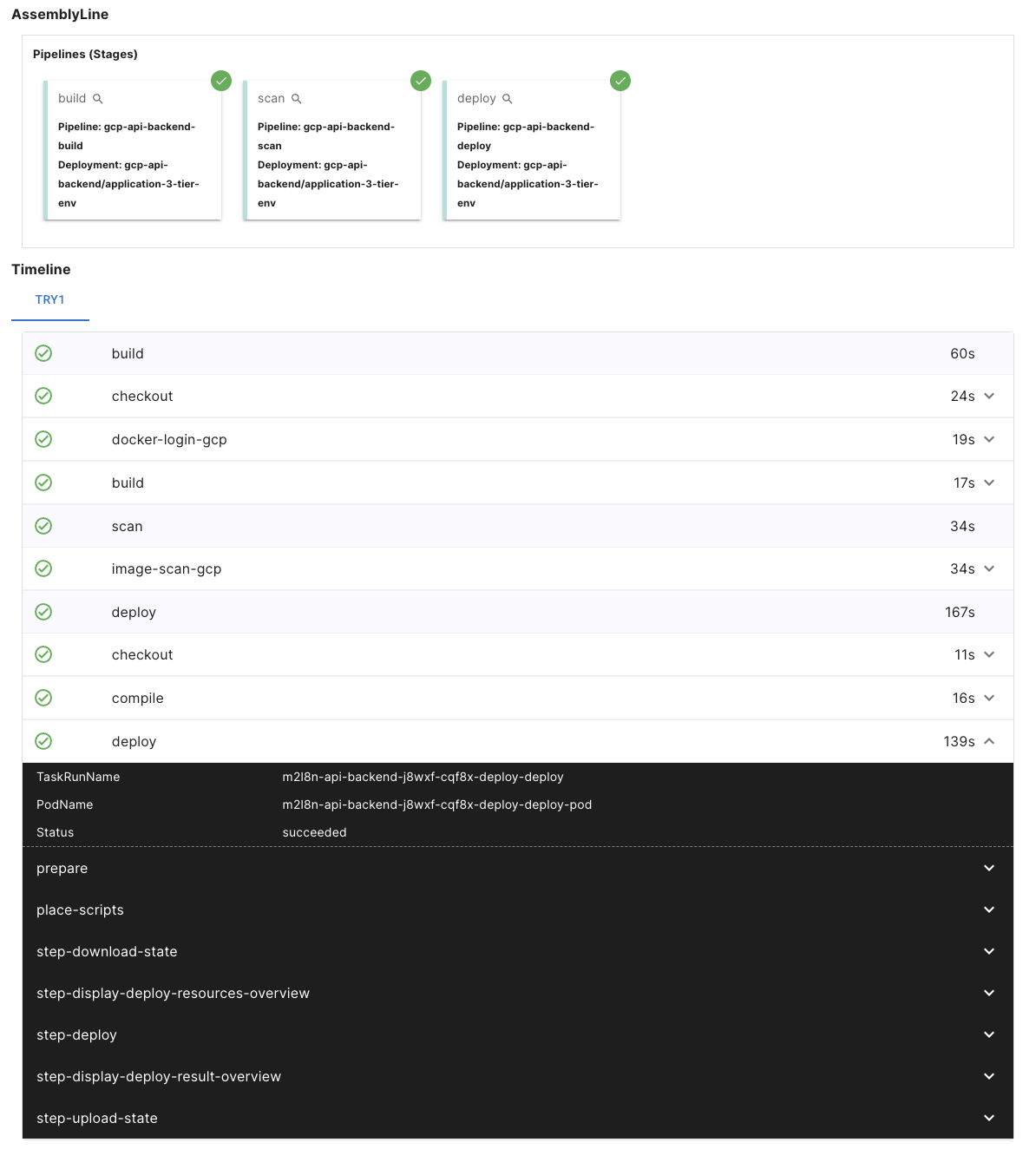Expand the compile task chevron
The image size is (1036, 1149).
[x=989, y=698]
